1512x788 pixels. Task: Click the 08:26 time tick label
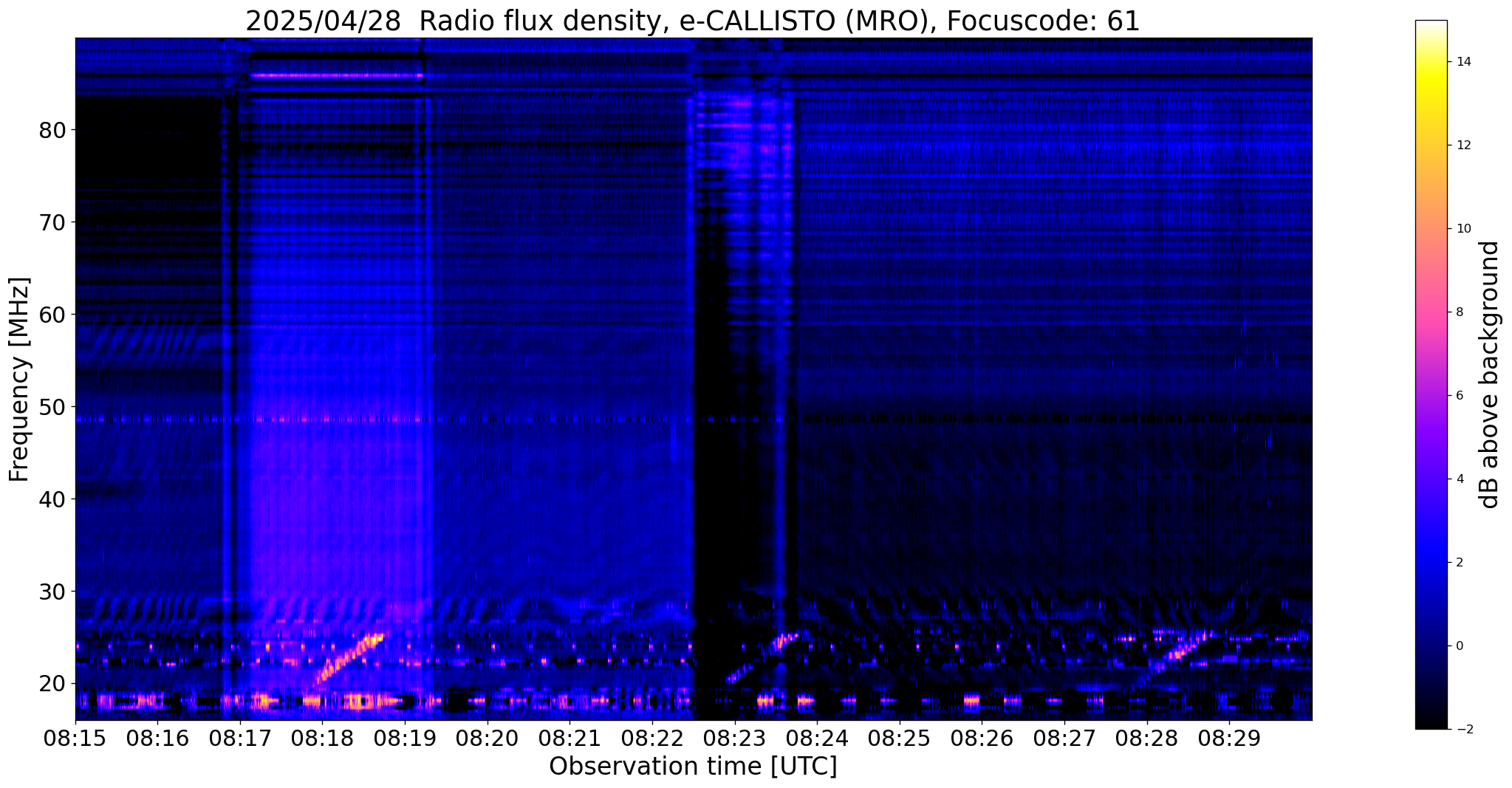pos(982,738)
